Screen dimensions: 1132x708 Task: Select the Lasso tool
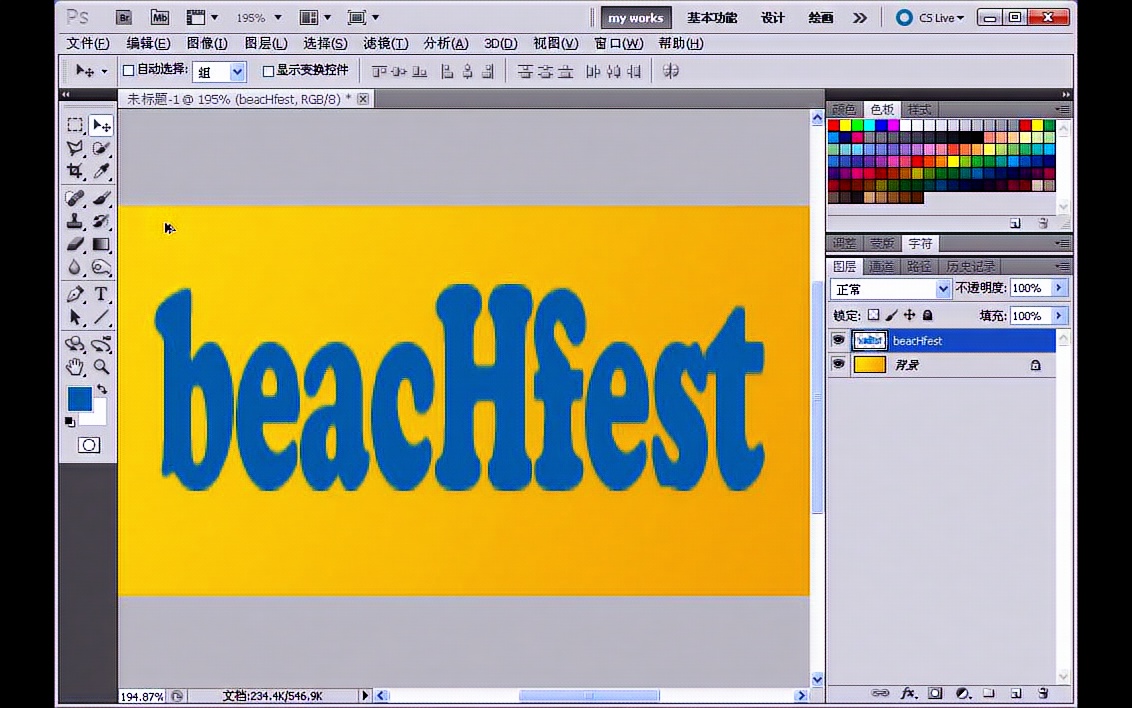(75, 147)
